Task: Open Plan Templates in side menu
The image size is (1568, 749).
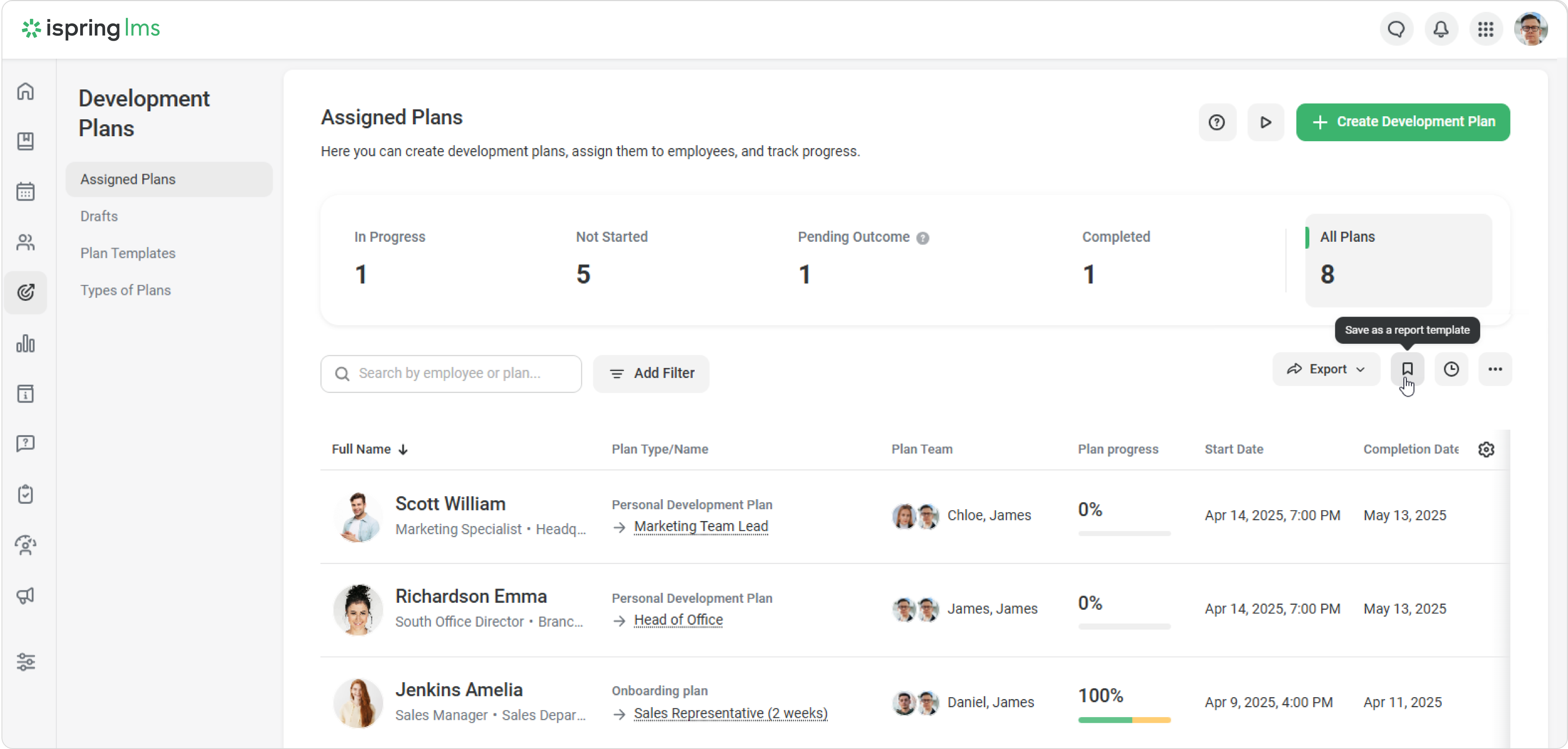Action: pyautogui.click(x=128, y=253)
